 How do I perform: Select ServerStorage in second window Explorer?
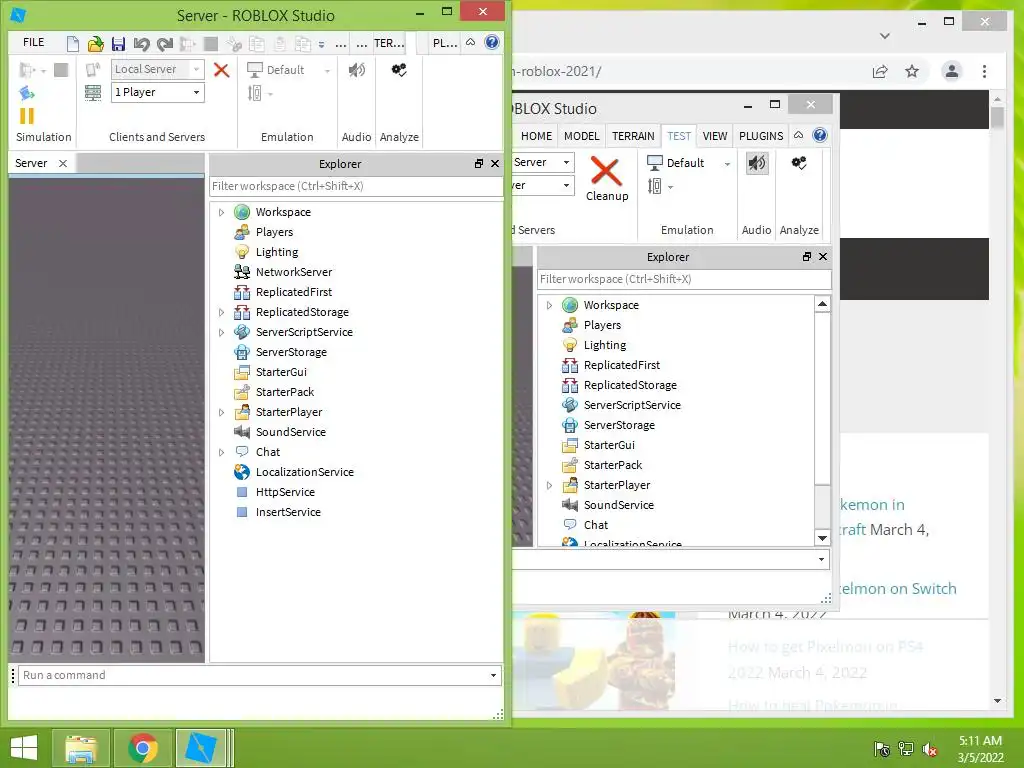619,425
